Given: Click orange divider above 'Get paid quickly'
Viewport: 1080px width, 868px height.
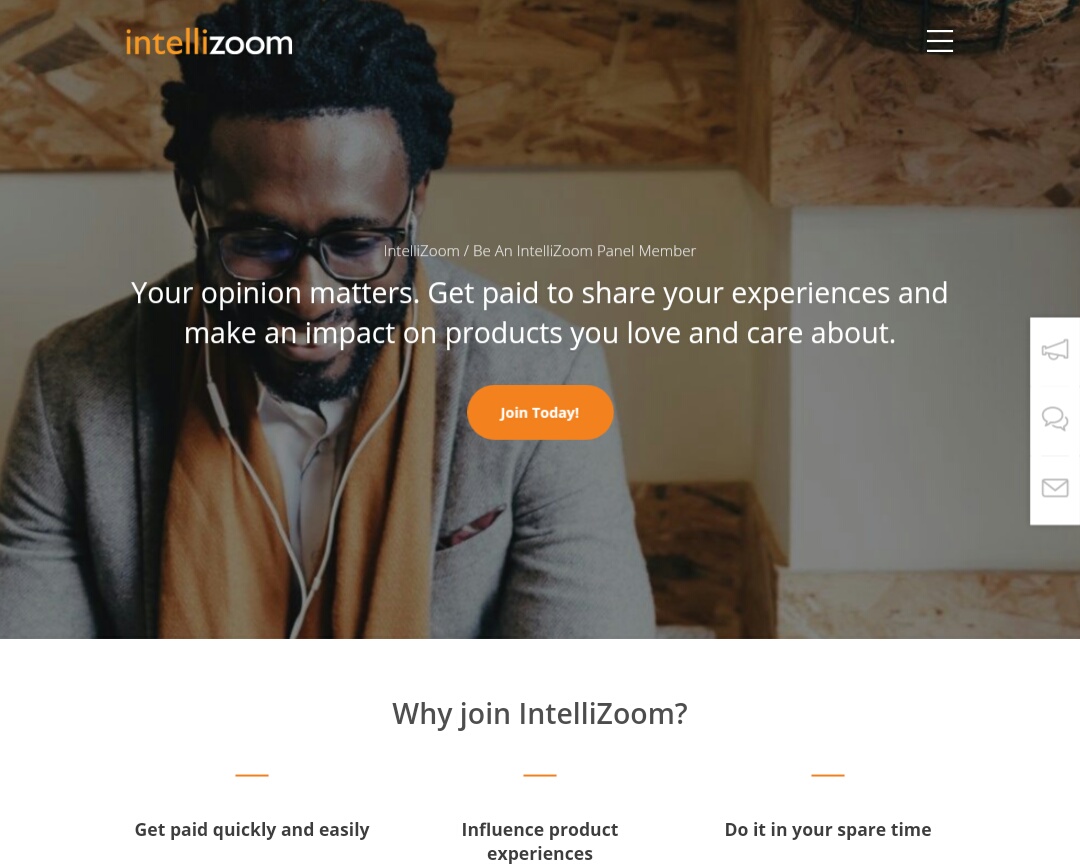Looking at the screenshot, I should [x=252, y=775].
